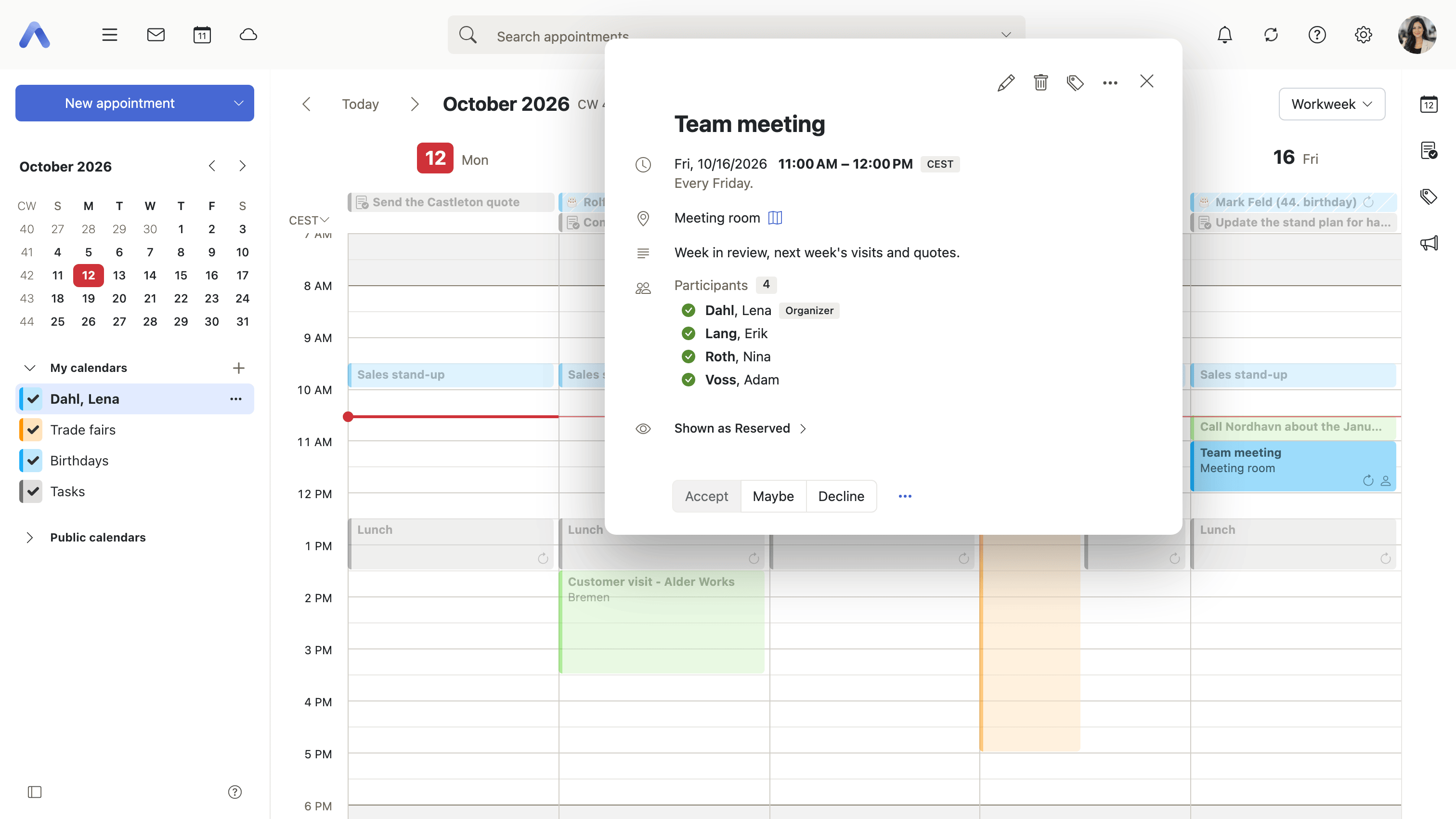Open the Meeting room map icon
This screenshot has height=819, width=1456.
click(775, 218)
